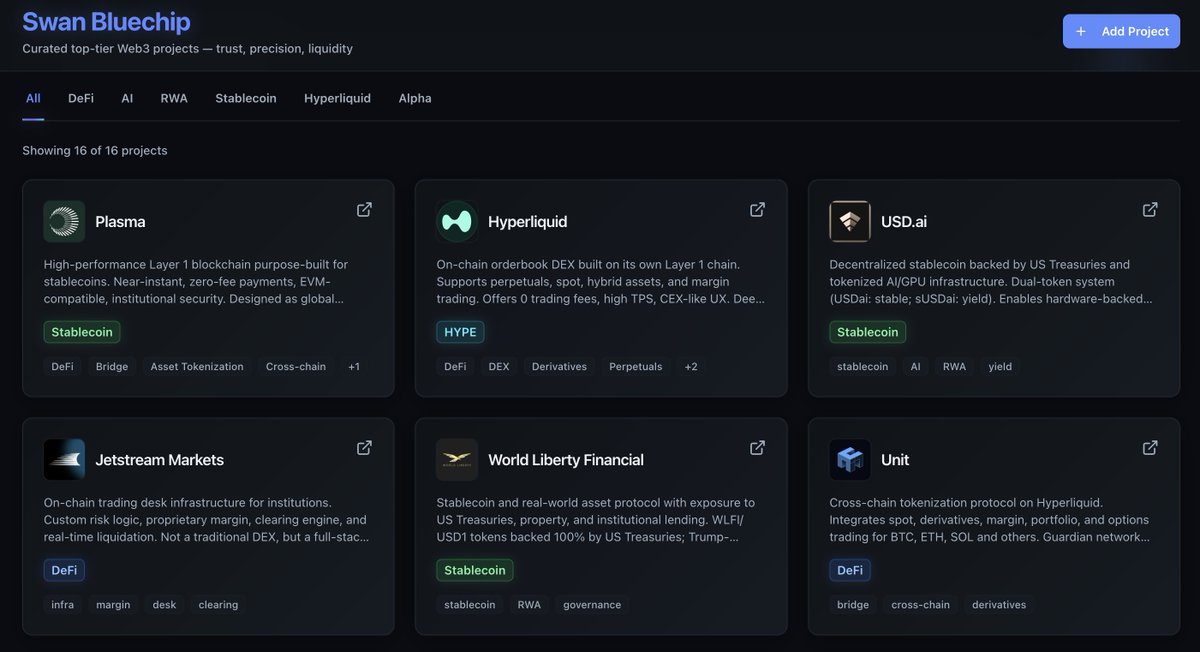Click Plasma's Bridge tag

pyautogui.click(x=112, y=367)
